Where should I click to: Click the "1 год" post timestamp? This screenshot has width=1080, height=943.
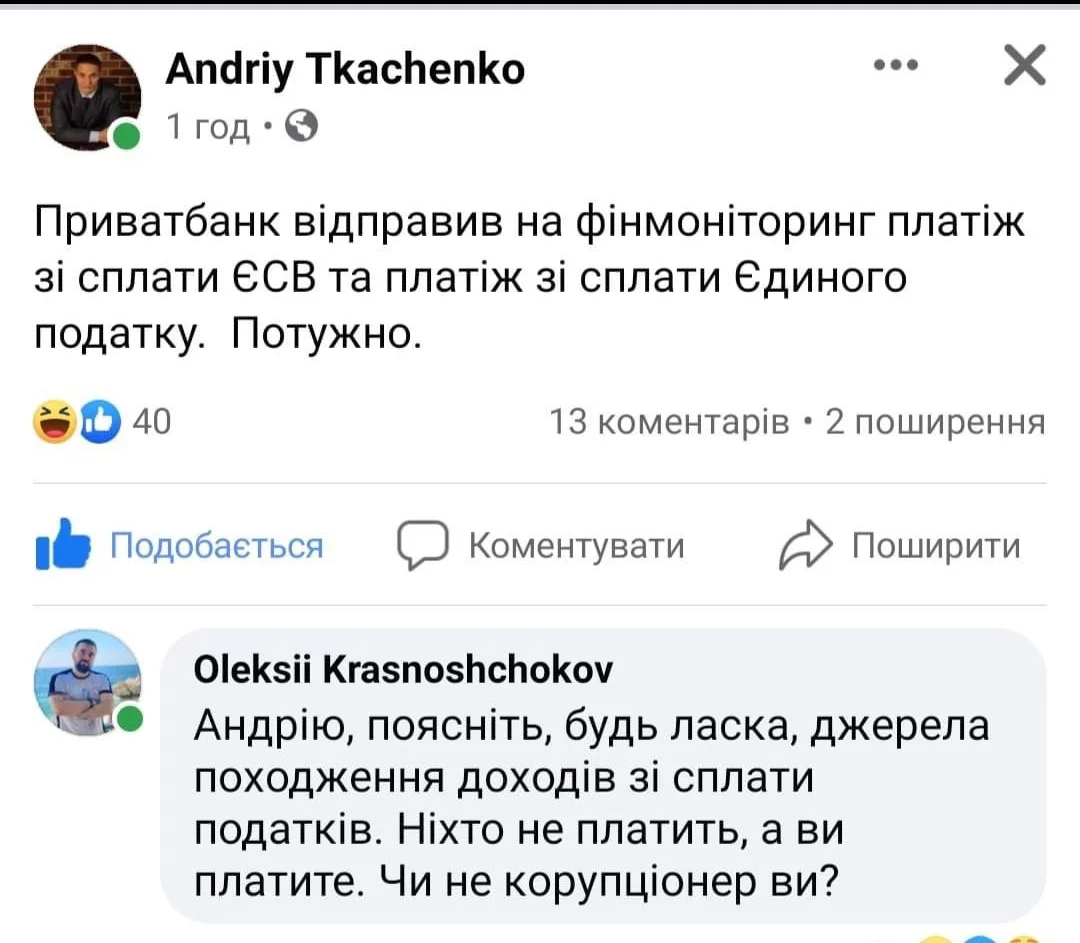point(208,127)
